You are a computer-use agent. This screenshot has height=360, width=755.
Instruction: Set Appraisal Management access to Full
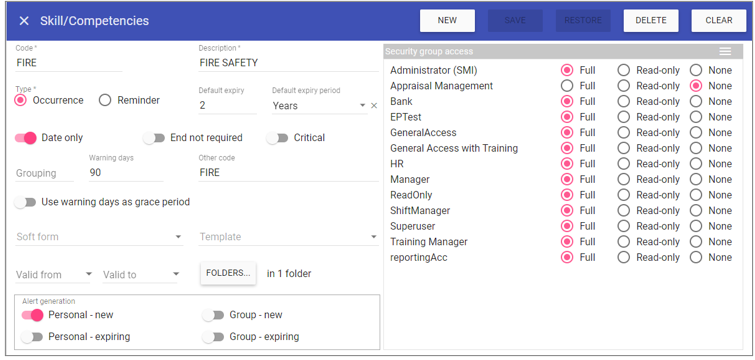point(567,86)
